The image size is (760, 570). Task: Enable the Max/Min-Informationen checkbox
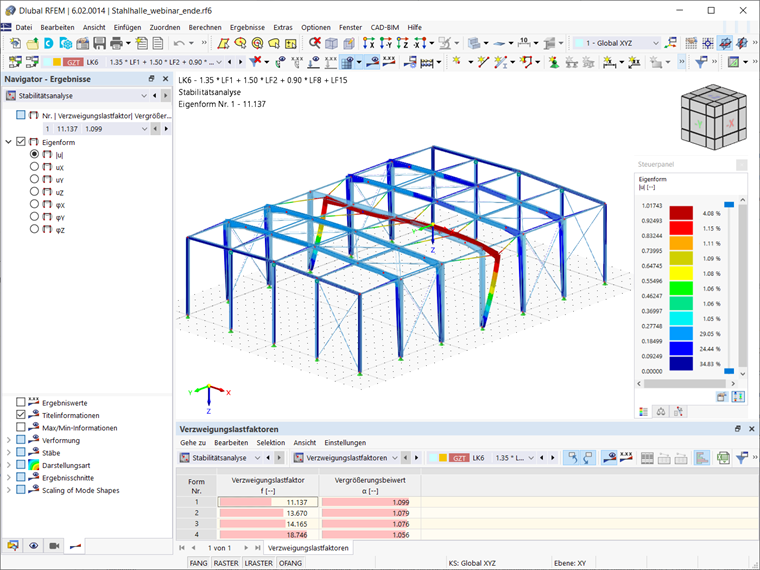click(x=20, y=428)
